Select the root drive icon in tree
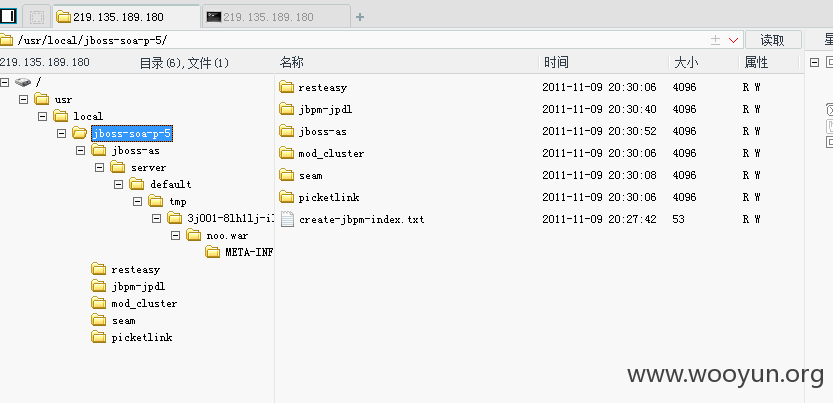Viewport: 833px width, 403px height. click(x=23, y=82)
